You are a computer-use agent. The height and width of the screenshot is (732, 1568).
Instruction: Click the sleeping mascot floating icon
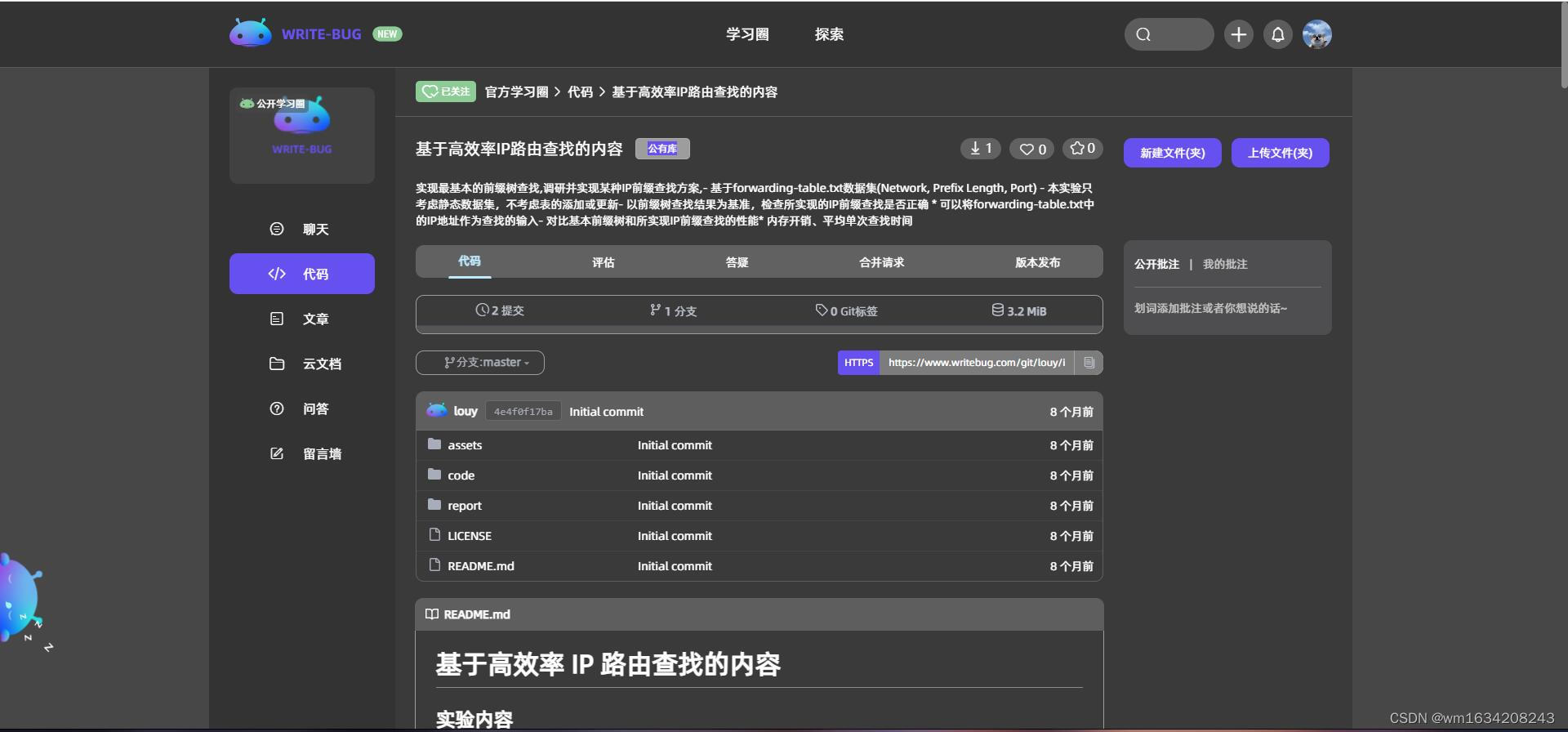click(x=24, y=600)
